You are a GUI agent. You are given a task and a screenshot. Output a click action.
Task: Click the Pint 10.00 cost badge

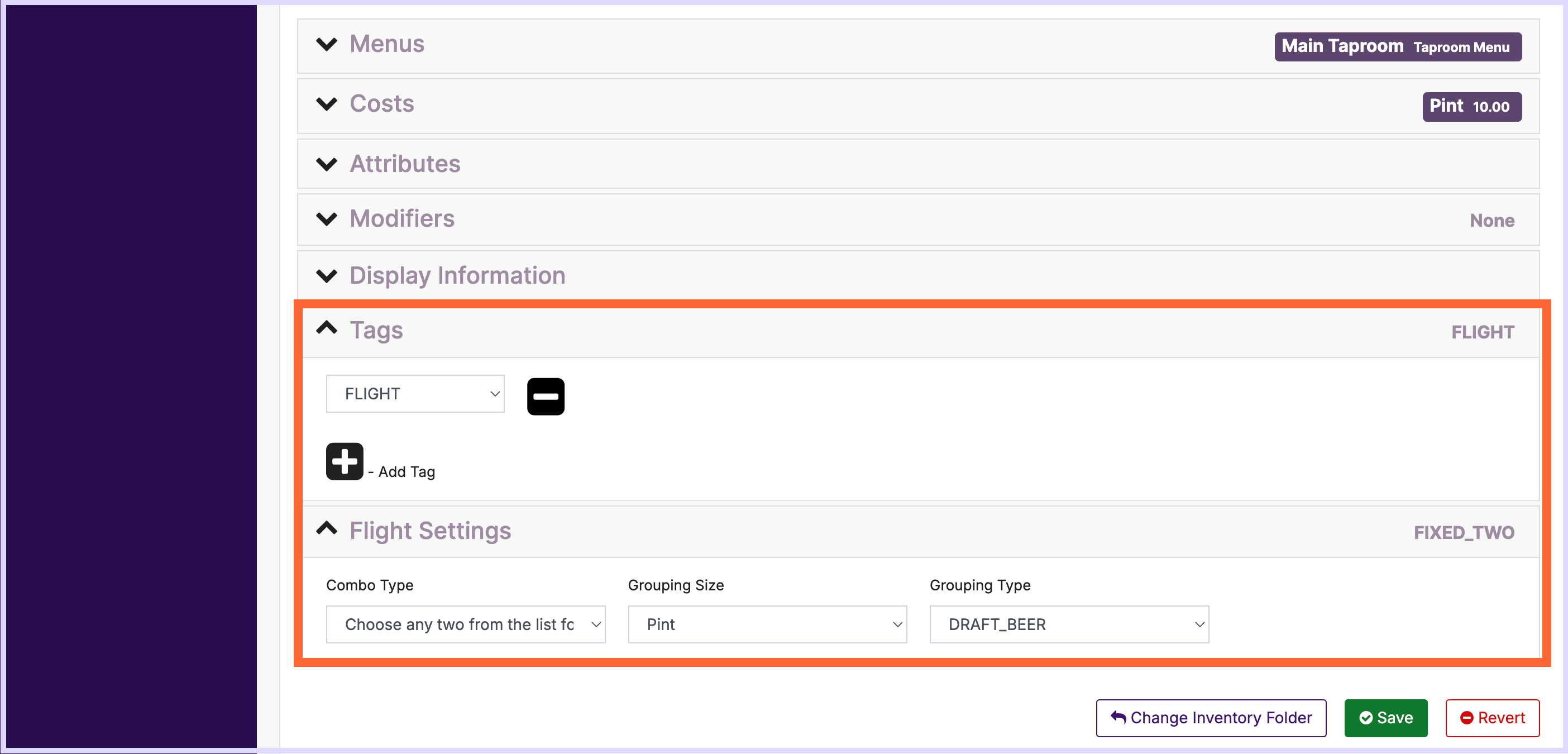(x=1472, y=107)
